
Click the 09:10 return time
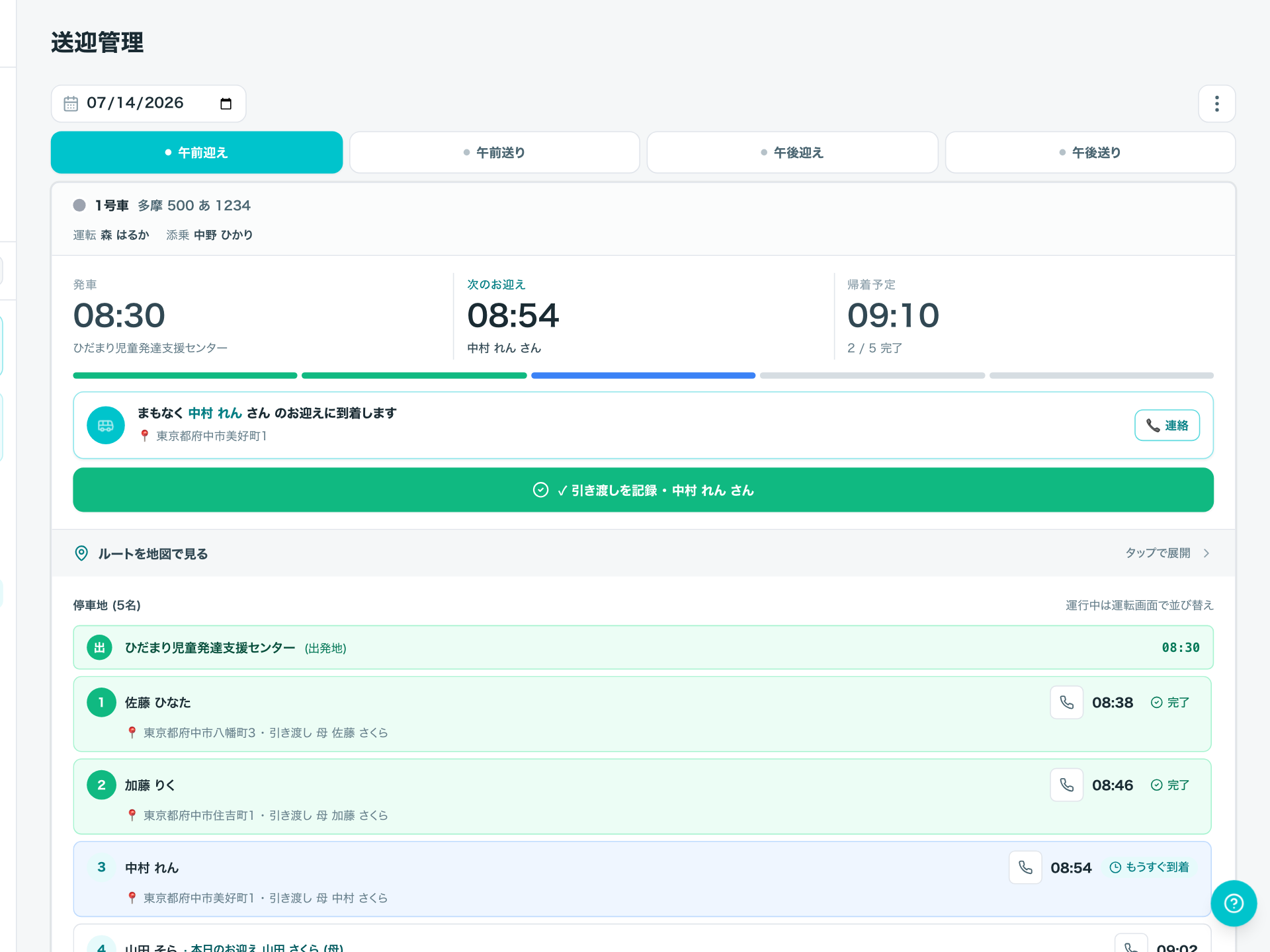pyautogui.click(x=893, y=315)
